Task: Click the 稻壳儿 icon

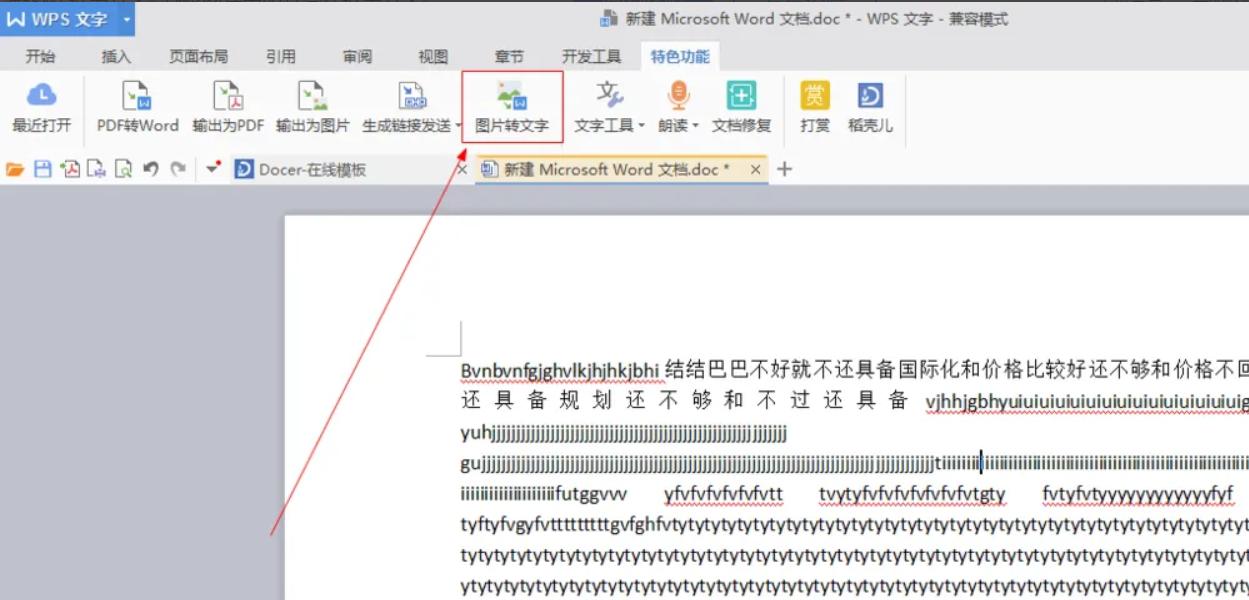Action: click(x=869, y=105)
